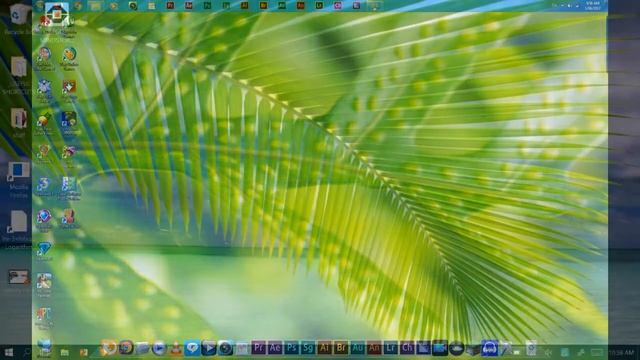Open Adobe Character Animator (Ch) dock icon

click(x=407, y=348)
